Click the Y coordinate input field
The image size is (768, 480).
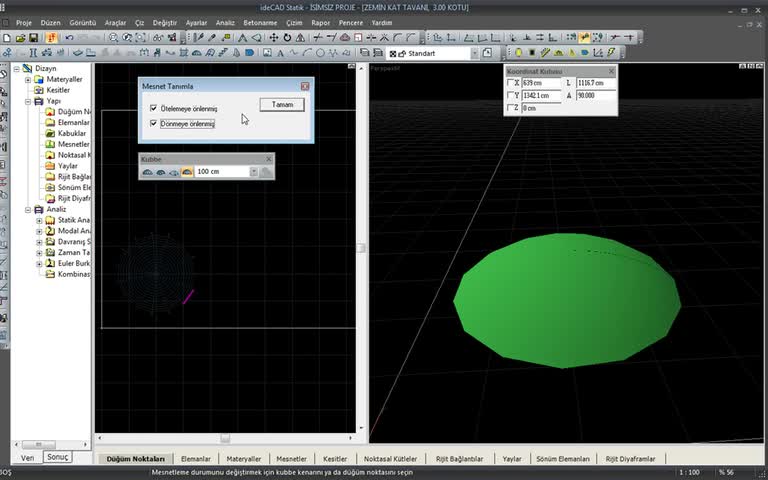(x=542, y=96)
